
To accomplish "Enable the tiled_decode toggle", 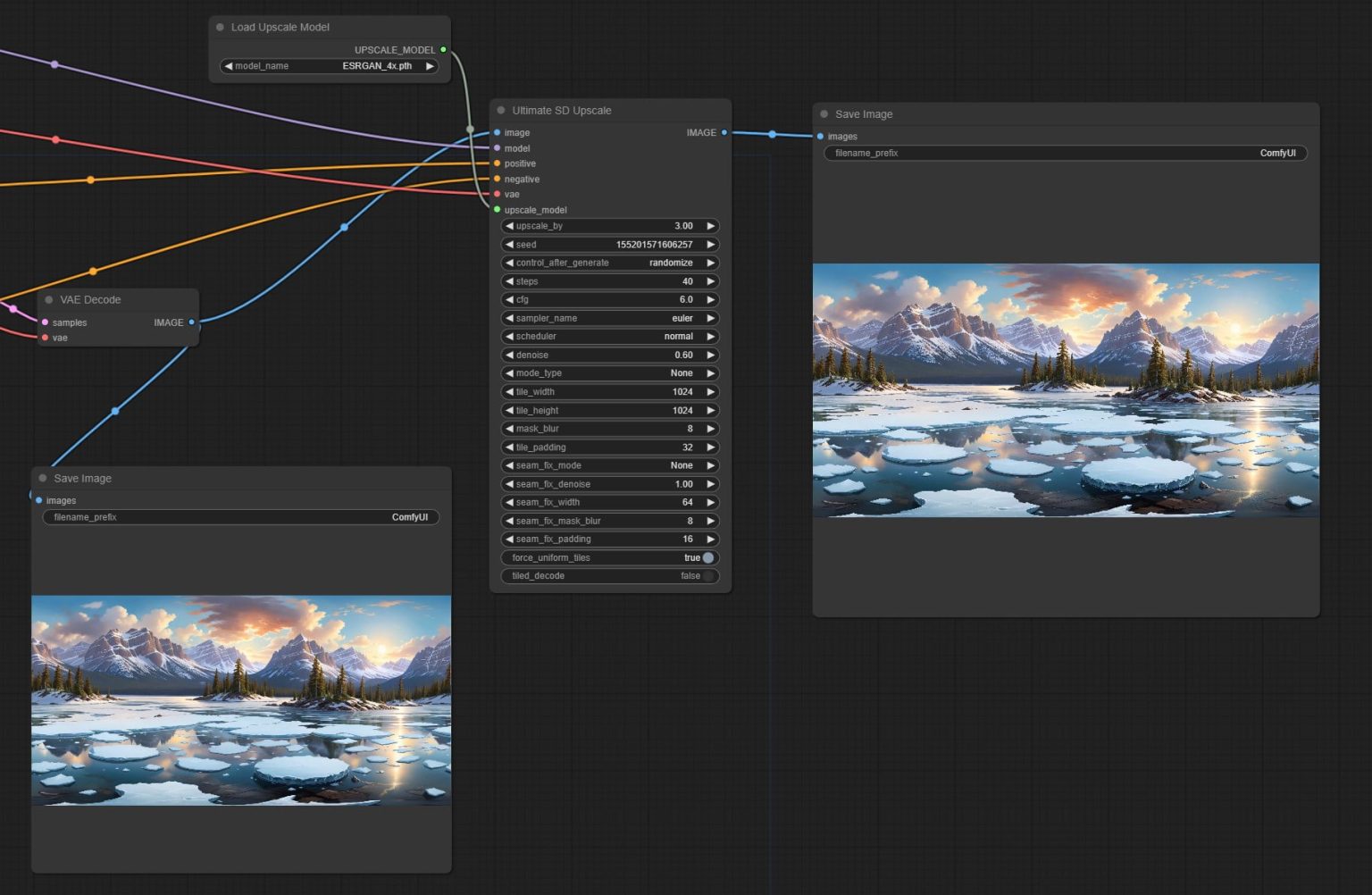I will click(x=707, y=576).
